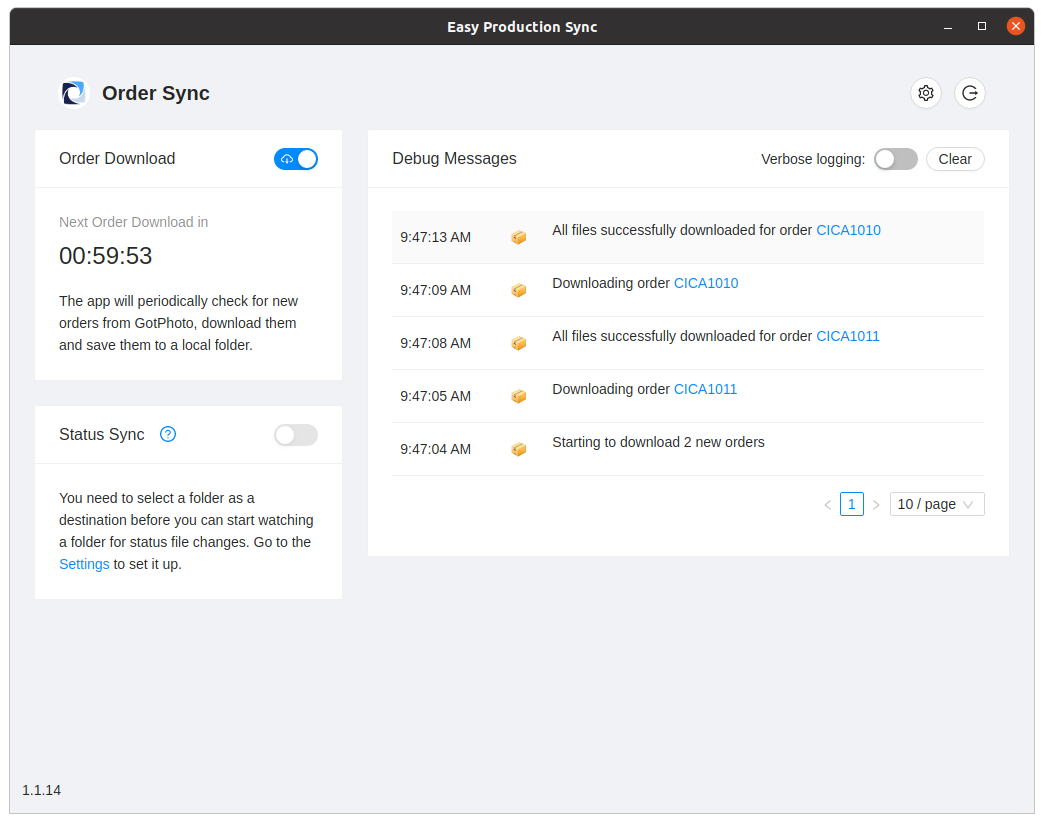Click the package icon in the 9:47:04 AM row

[x=519, y=449]
